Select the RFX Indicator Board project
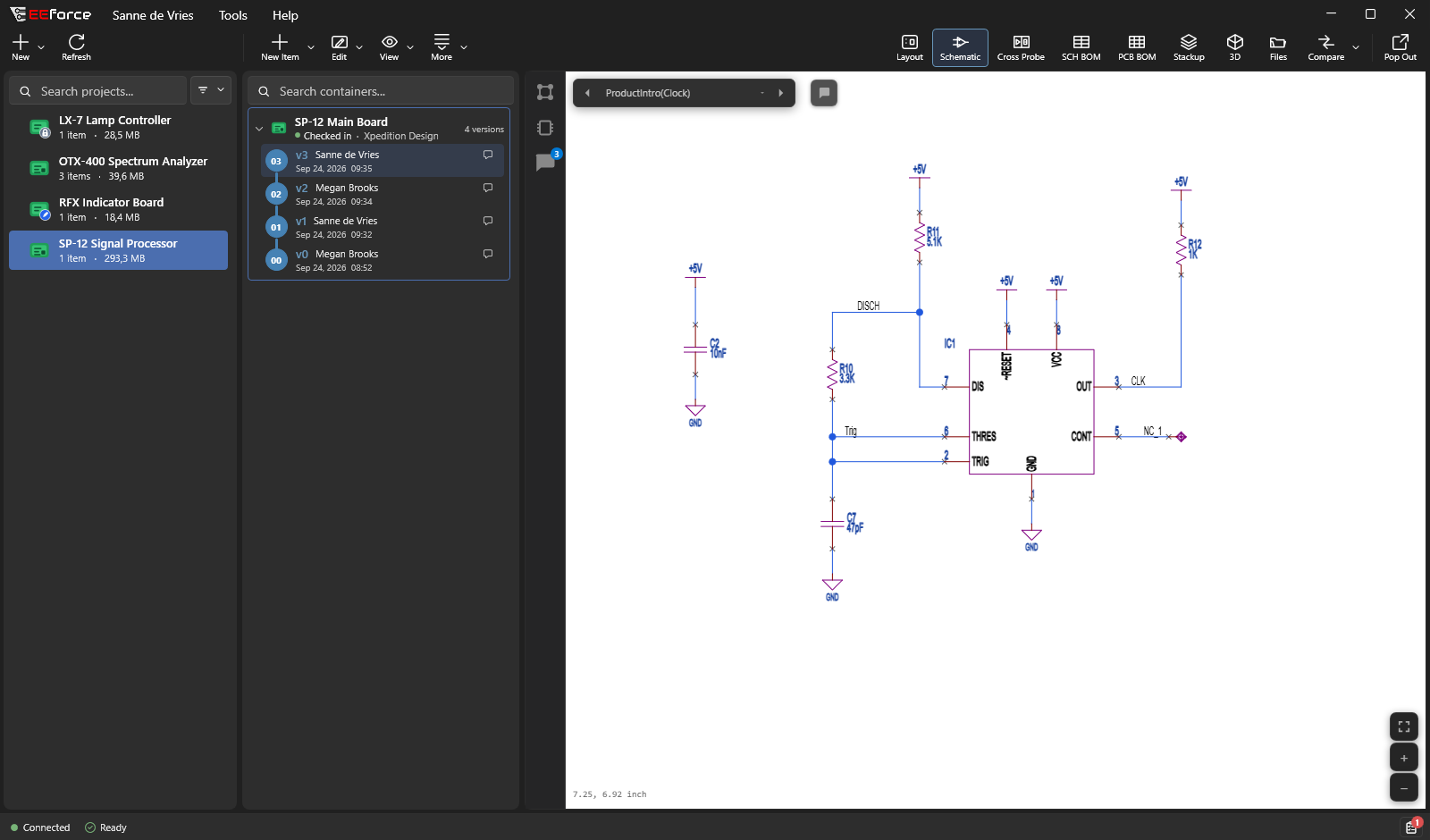 (x=118, y=210)
